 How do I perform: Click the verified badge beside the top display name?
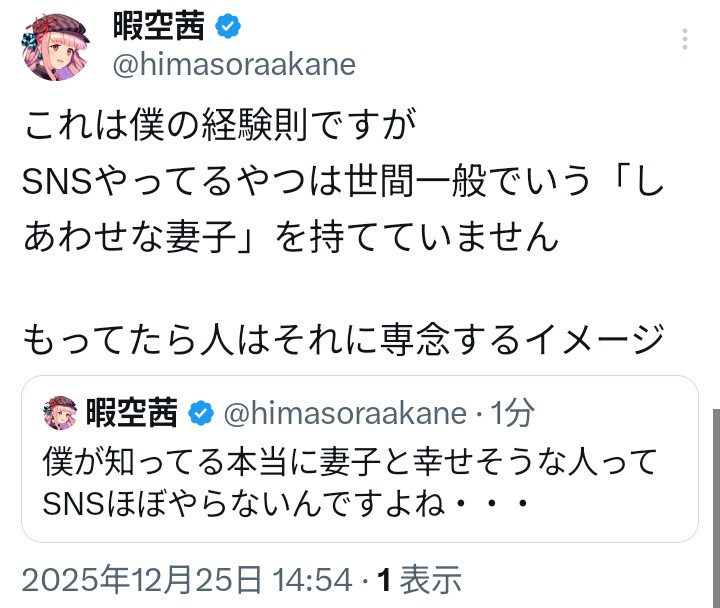pos(228,27)
